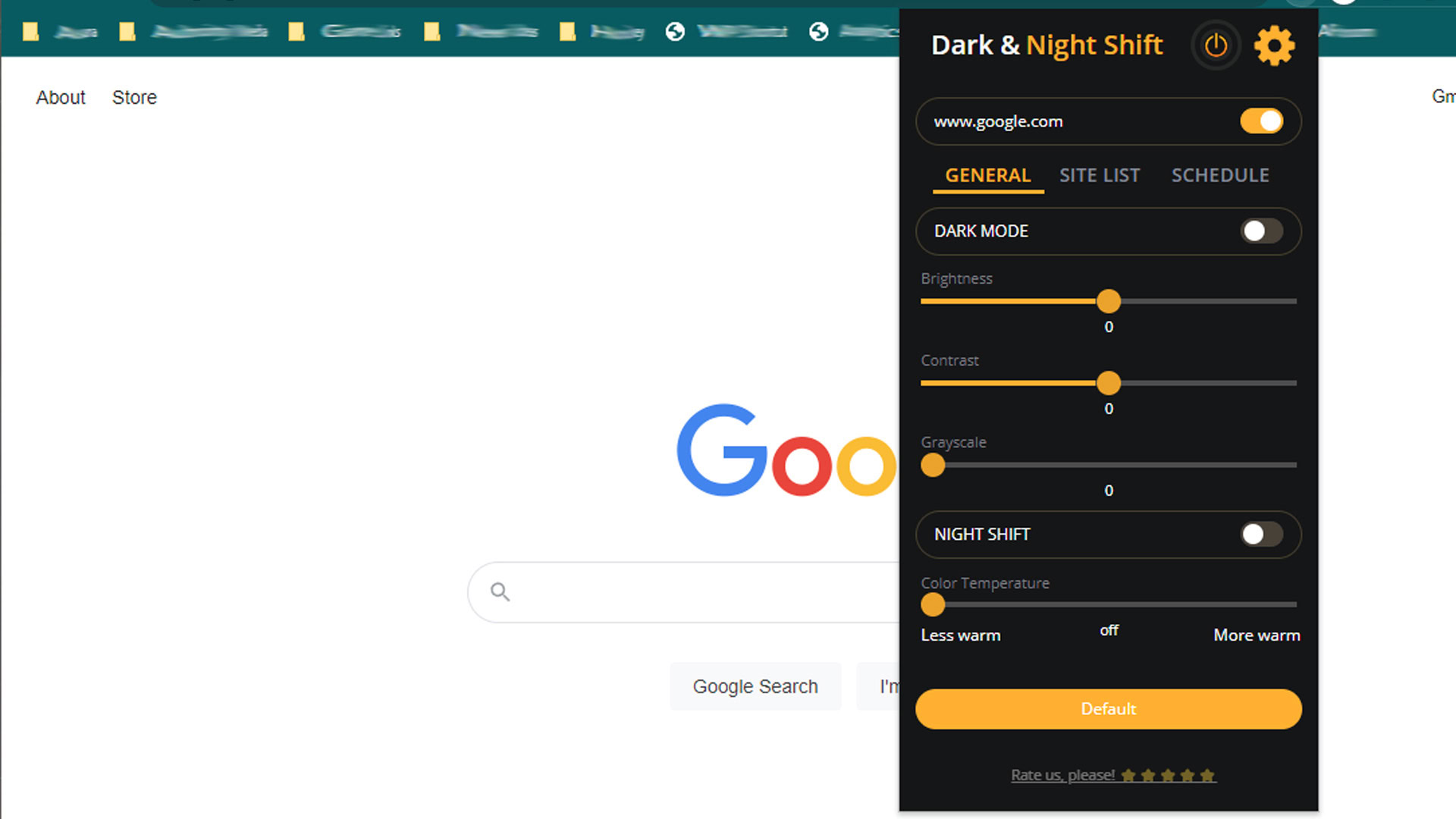Image resolution: width=1456 pixels, height=819 pixels.
Task: Drag the Brightness slider to adjust
Action: [x=1108, y=301]
